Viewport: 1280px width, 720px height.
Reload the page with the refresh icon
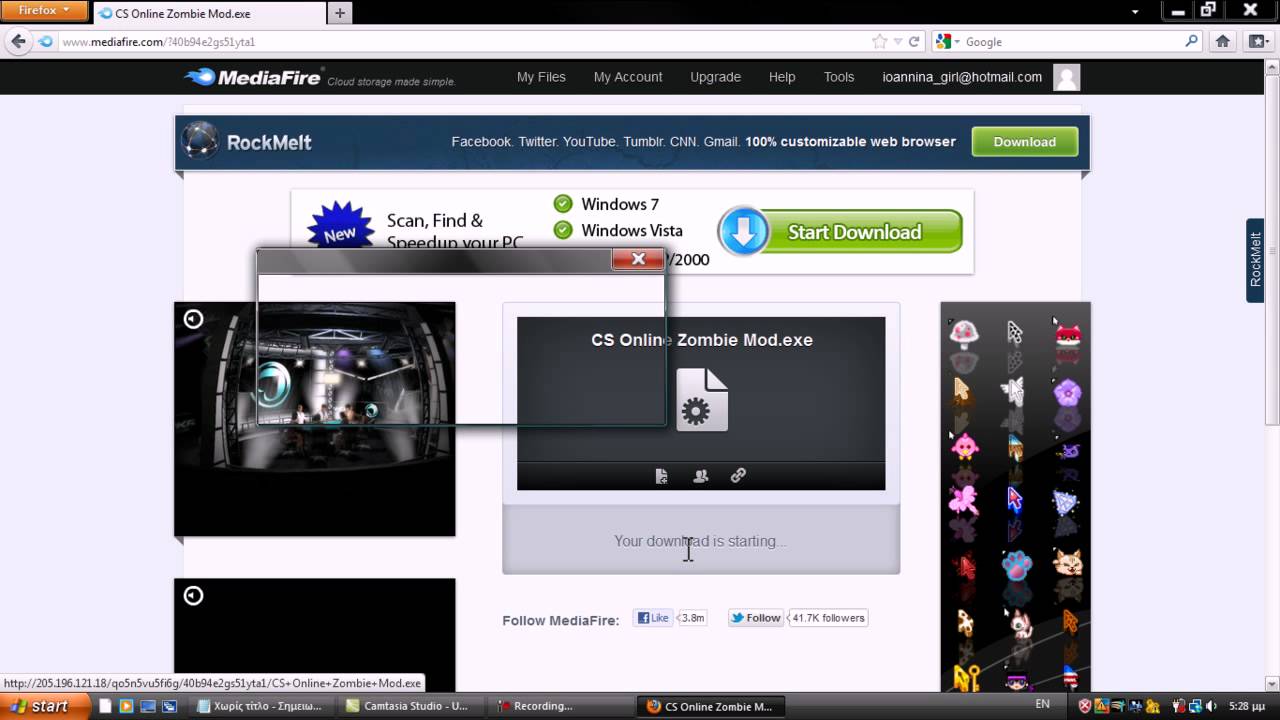(x=914, y=41)
